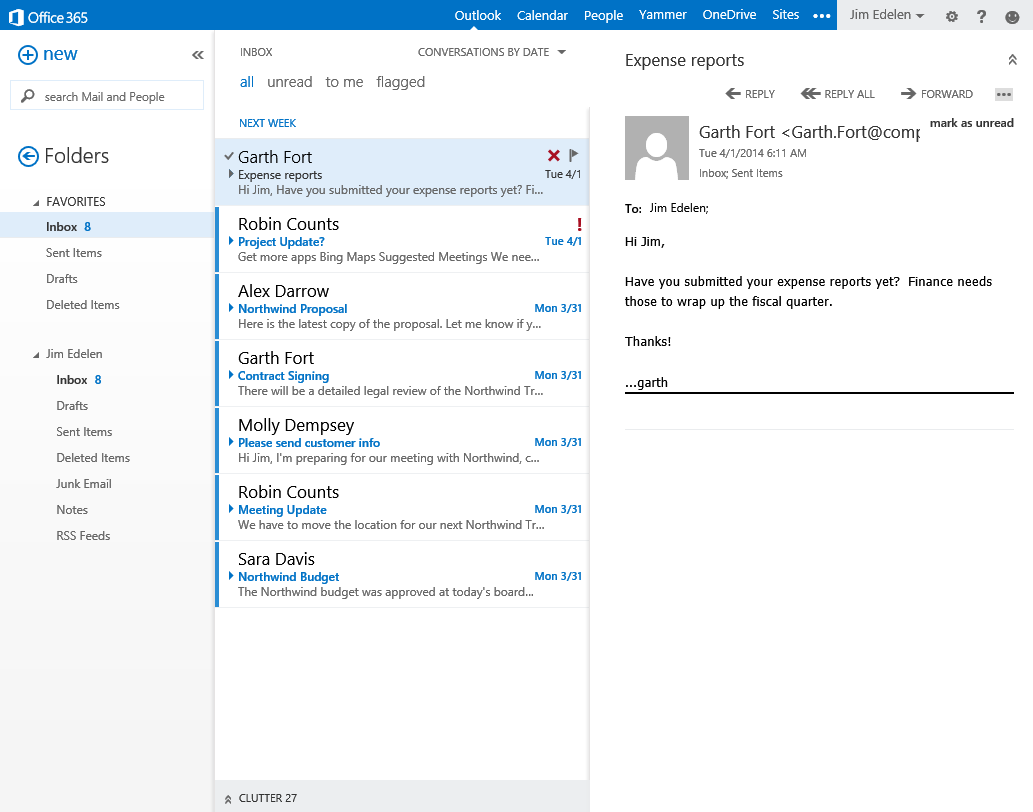Open more apps ellipsis in navigation bar
The height and width of the screenshot is (812, 1033).
pos(821,16)
